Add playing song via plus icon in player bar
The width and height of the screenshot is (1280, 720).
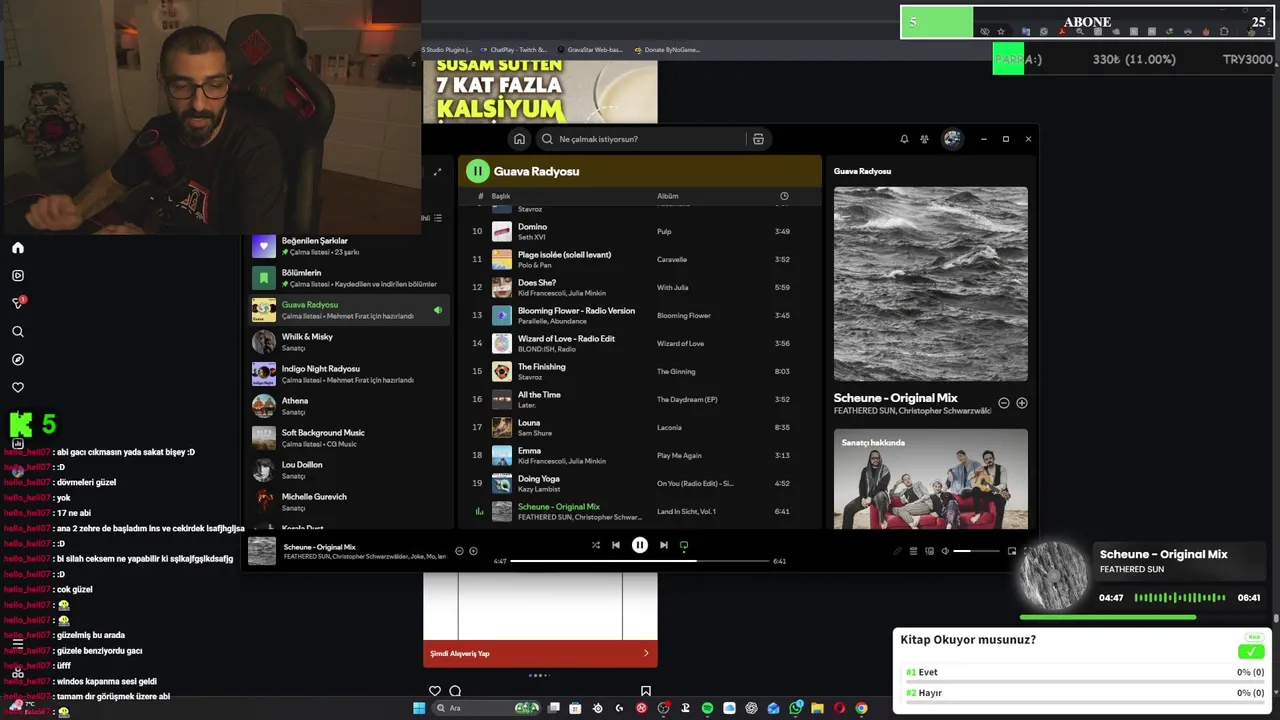point(473,551)
